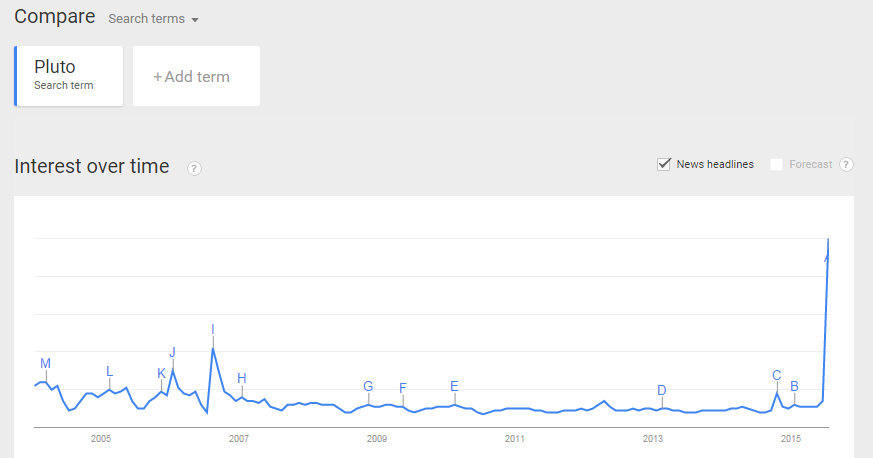Image resolution: width=873 pixels, height=458 pixels.
Task: Click headline marker C near 2015
Action: 777,376
